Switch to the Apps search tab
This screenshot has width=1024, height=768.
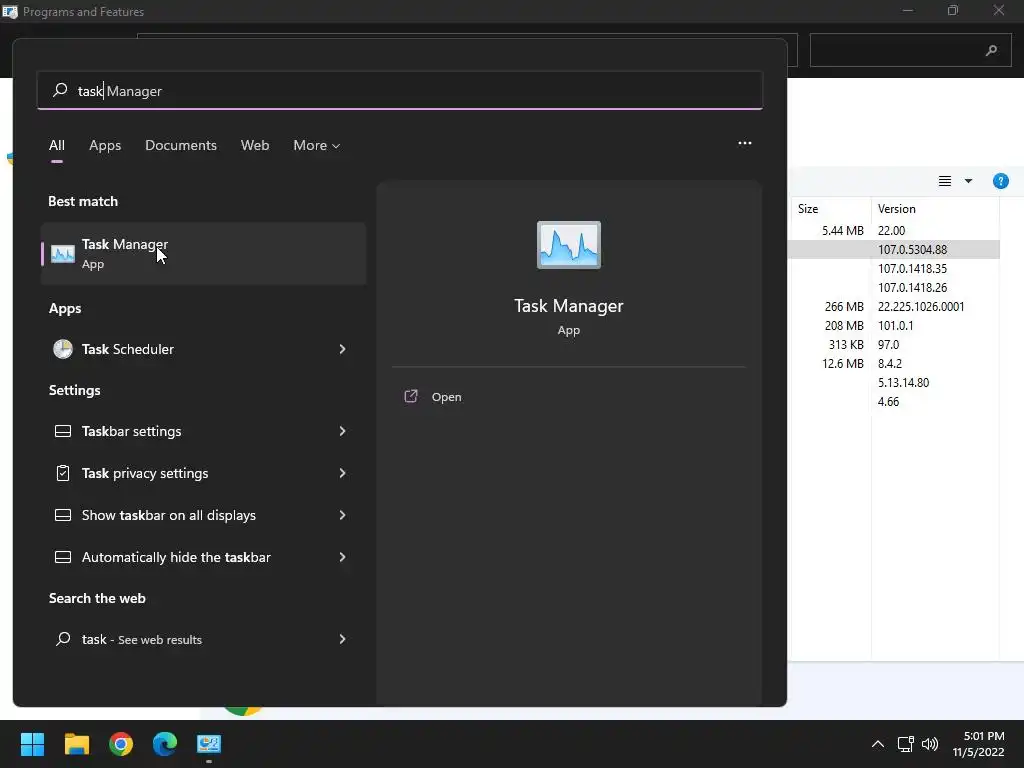coord(105,146)
